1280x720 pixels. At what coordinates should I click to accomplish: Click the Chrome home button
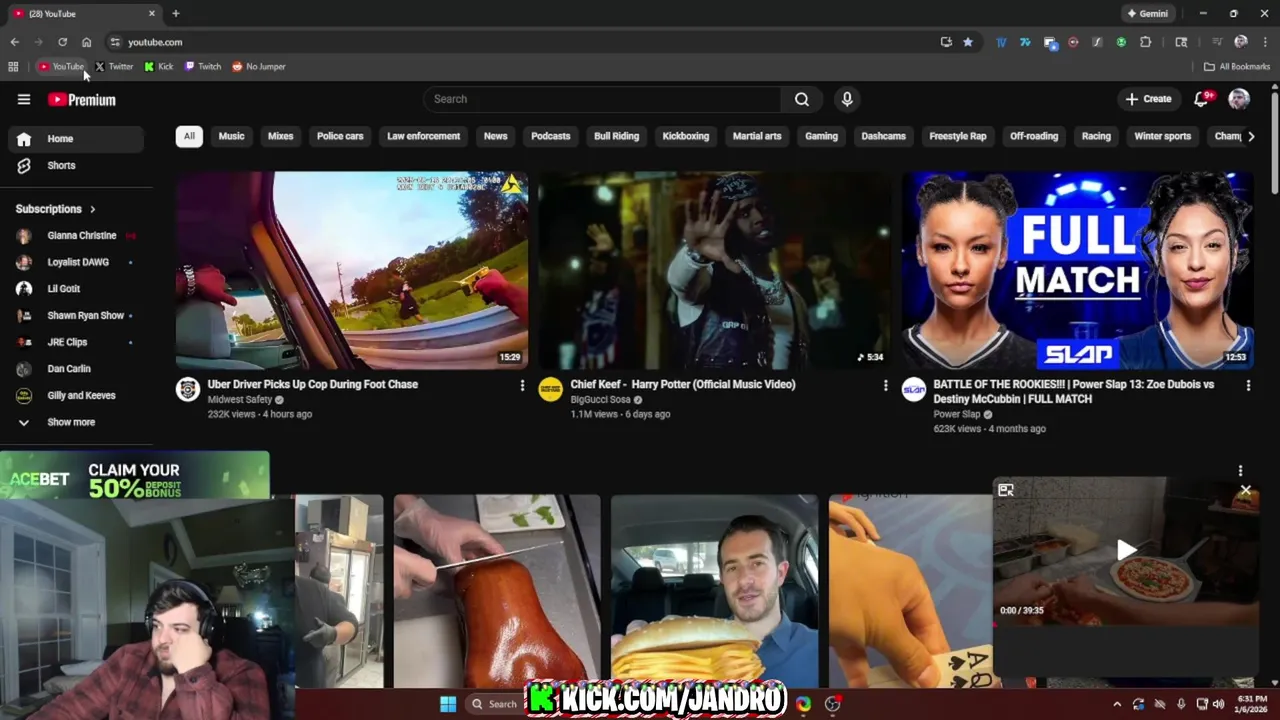click(86, 42)
